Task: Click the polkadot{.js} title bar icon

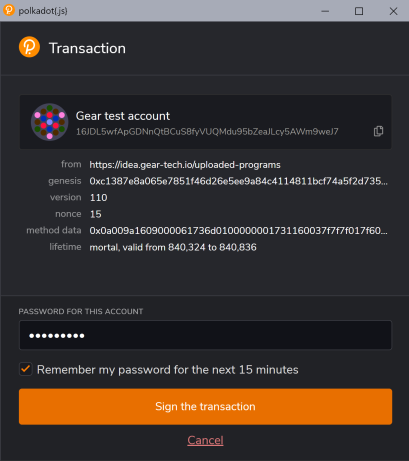Action: pyautogui.click(x=9, y=10)
